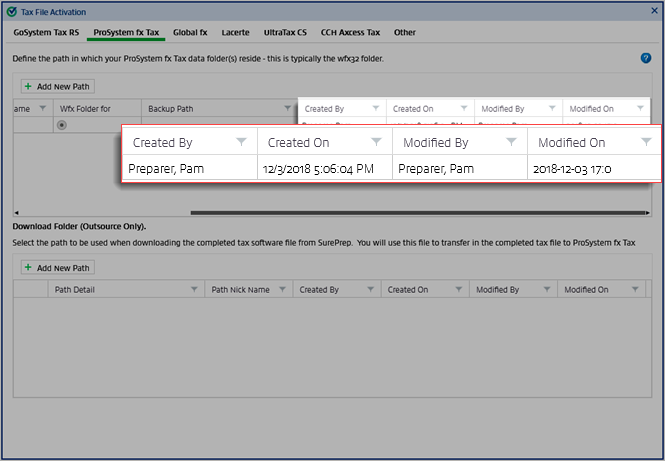Viewport: 665px width, 461px height.
Task: Open filter dropdown for upper Created On column
Action: [x=464, y=108]
